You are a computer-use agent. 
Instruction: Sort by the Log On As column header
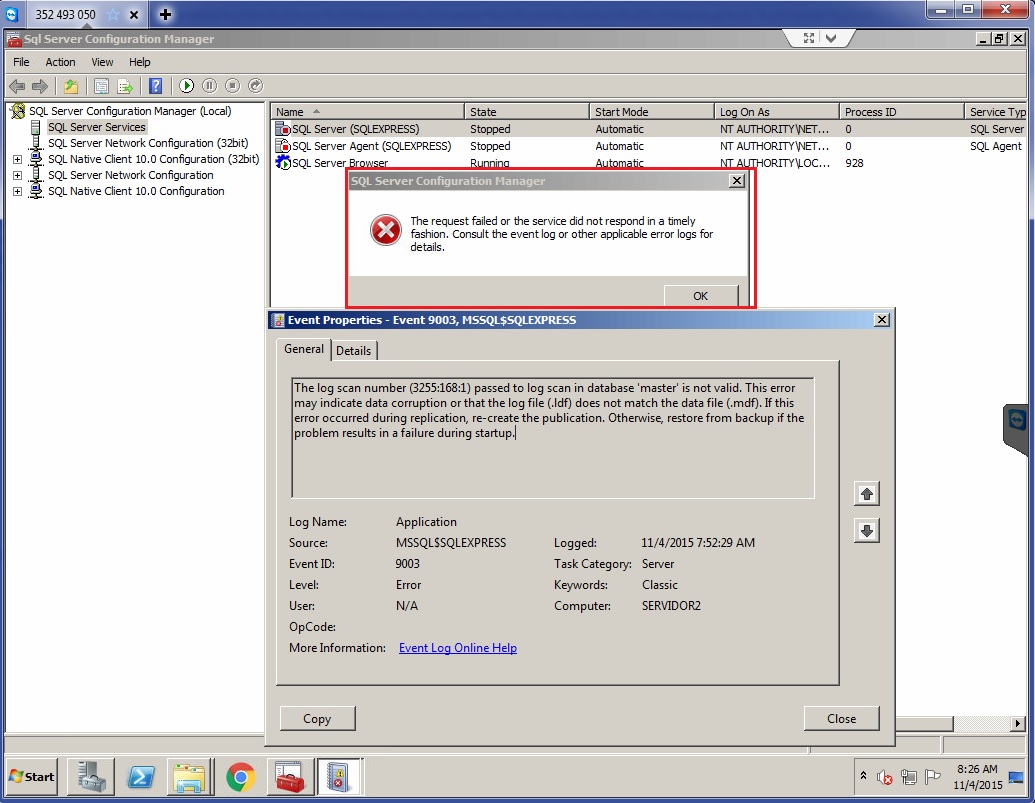click(776, 112)
